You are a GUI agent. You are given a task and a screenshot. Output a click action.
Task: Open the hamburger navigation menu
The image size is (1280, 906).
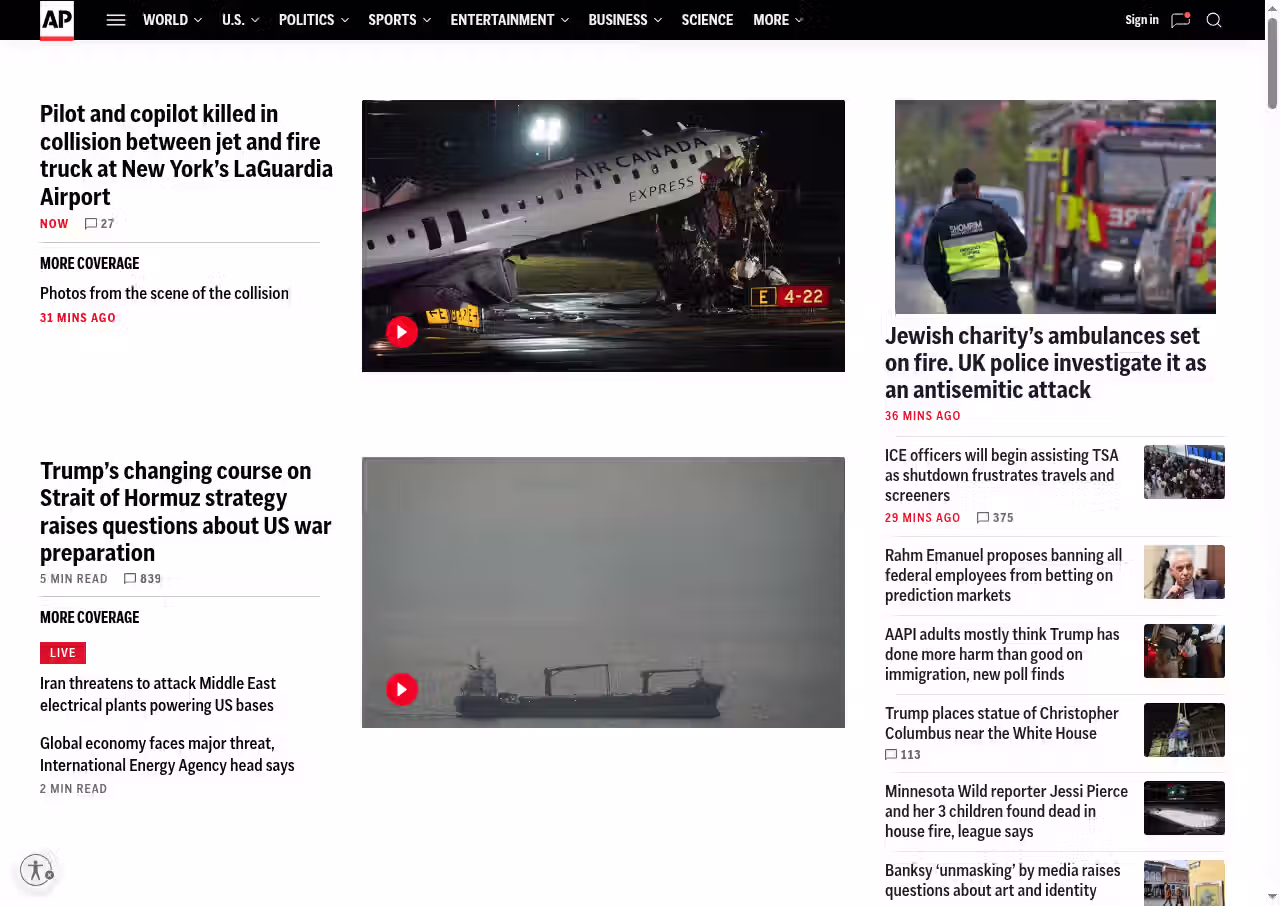(x=116, y=20)
